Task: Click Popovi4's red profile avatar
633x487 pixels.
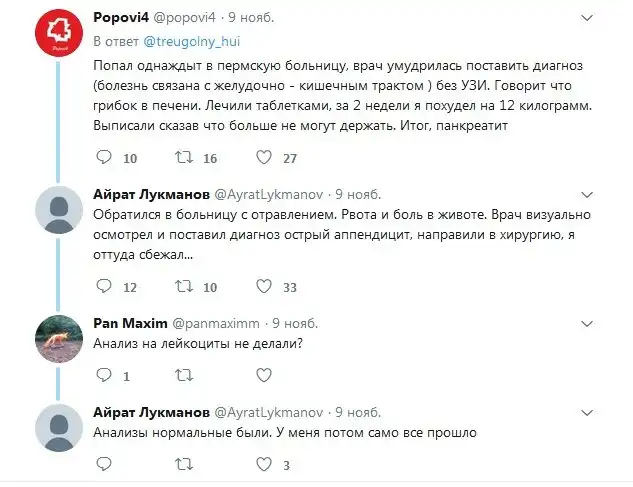Action: (x=58, y=38)
